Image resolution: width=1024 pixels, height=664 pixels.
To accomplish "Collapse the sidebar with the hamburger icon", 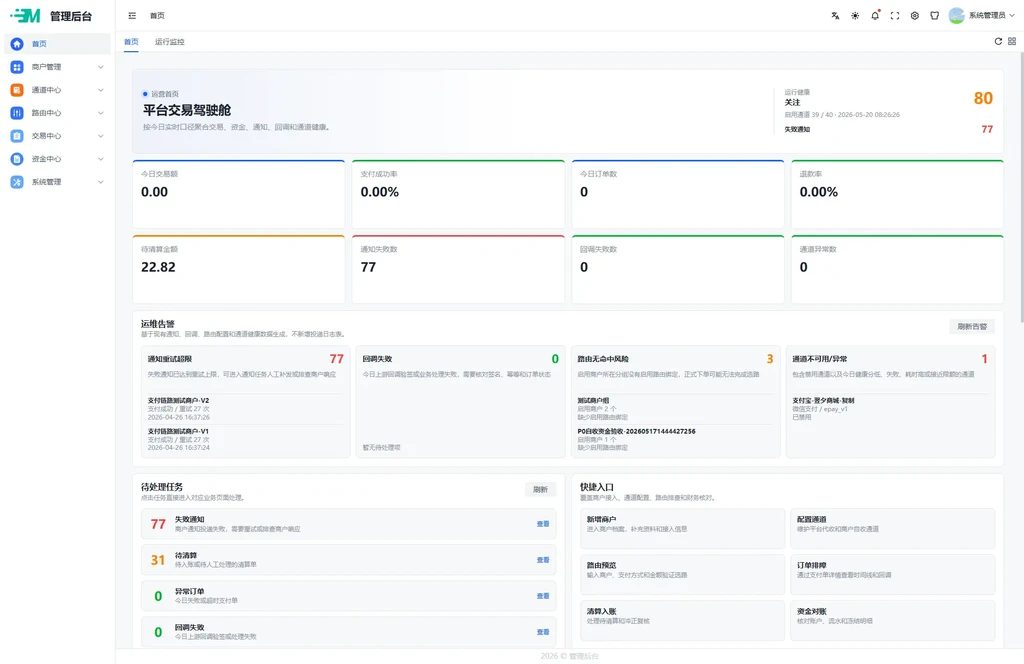I will (132, 16).
